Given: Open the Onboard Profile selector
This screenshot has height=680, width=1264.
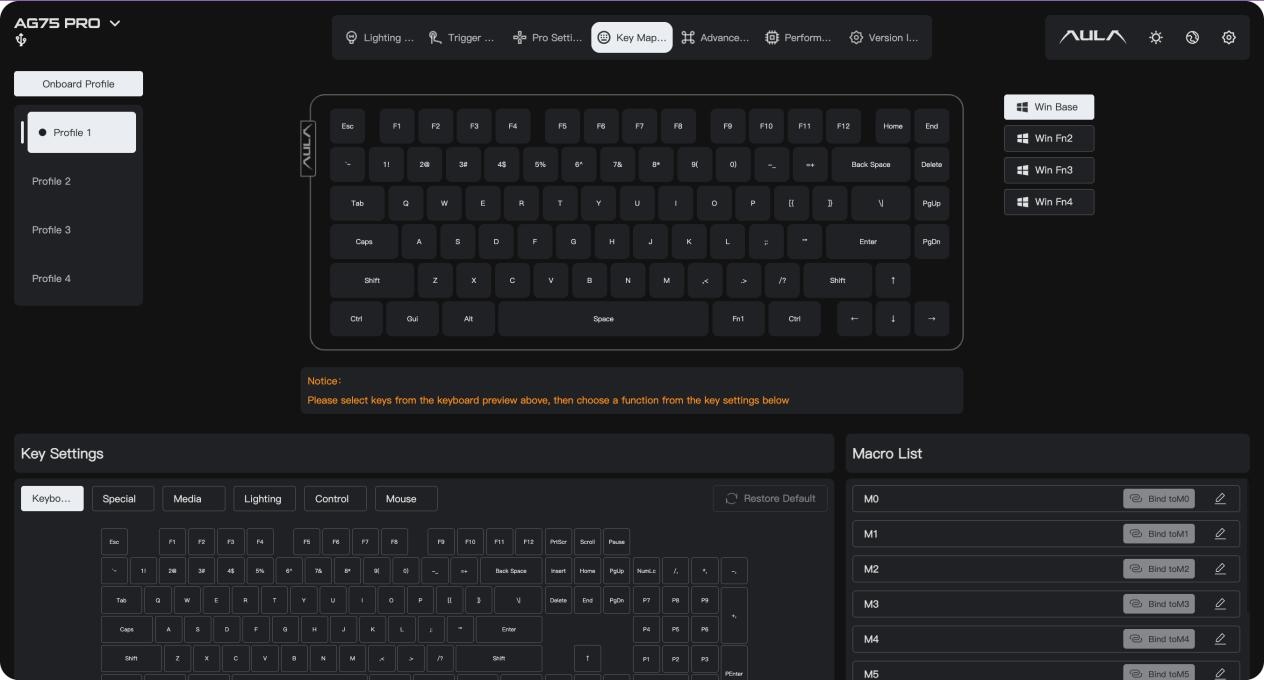Looking at the screenshot, I should (78, 84).
